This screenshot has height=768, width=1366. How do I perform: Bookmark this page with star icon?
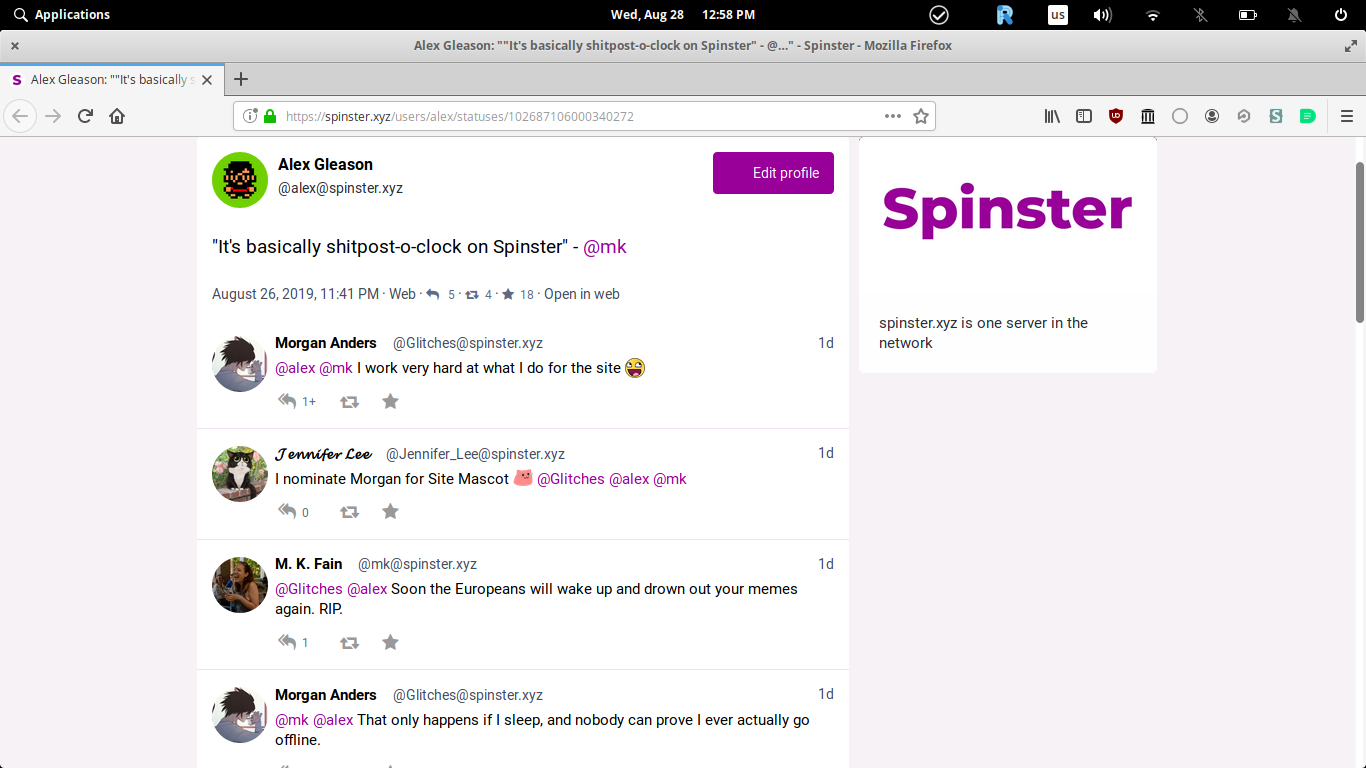point(921,116)
